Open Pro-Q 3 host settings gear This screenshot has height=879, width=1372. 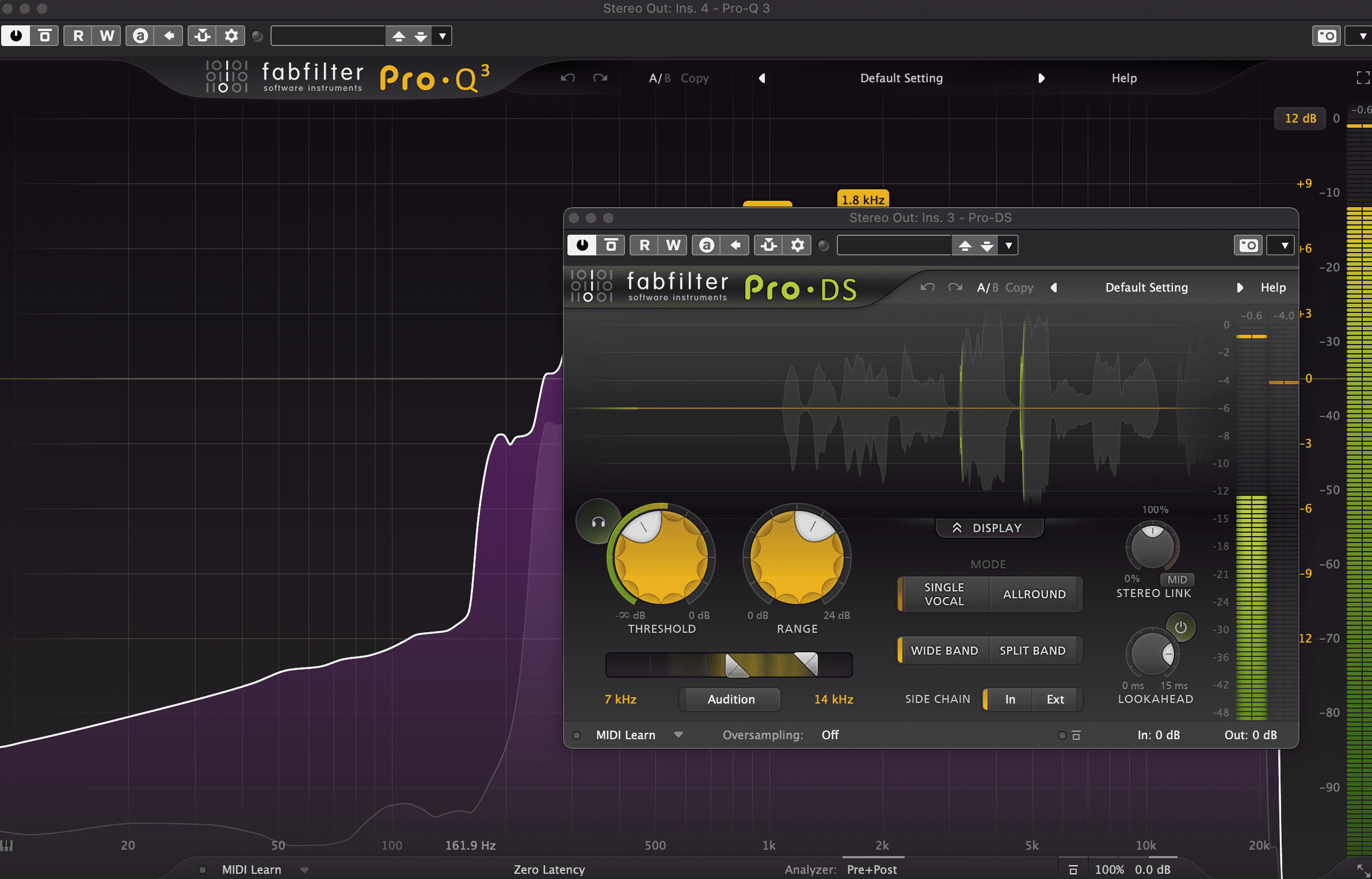tap(231, 36)
